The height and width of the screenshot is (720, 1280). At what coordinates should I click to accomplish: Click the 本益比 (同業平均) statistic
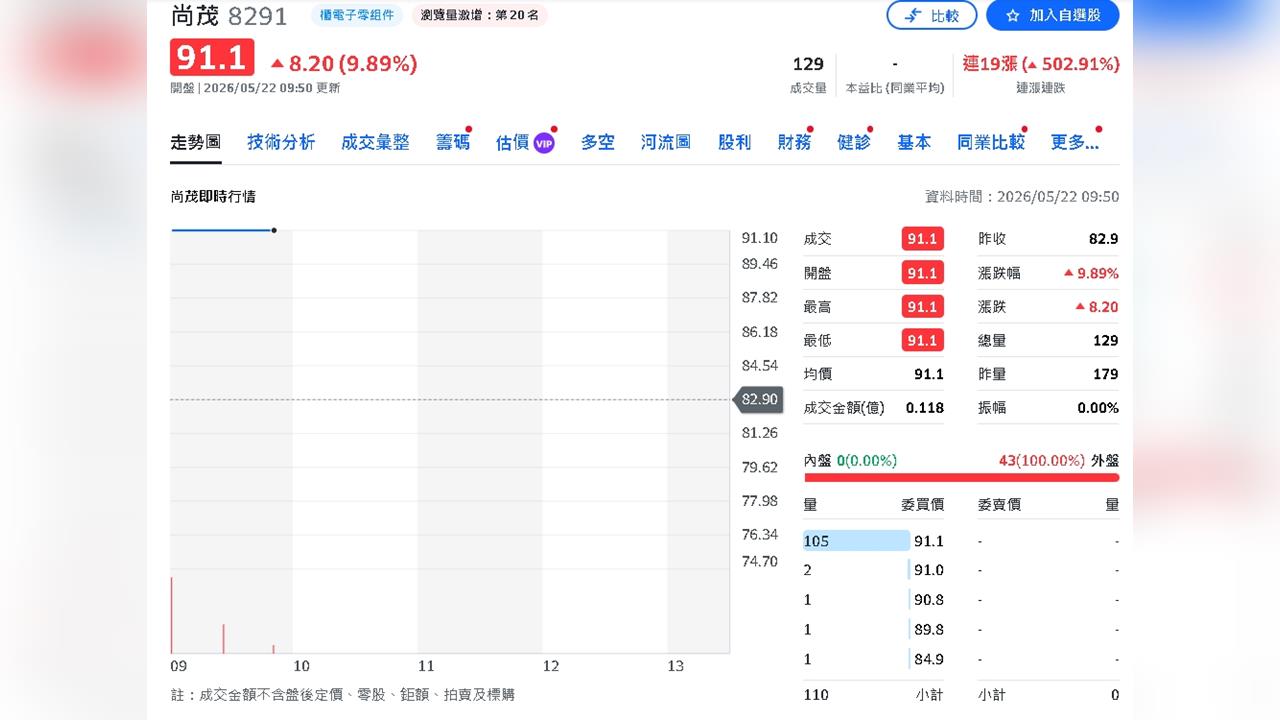tap(894, 74)
